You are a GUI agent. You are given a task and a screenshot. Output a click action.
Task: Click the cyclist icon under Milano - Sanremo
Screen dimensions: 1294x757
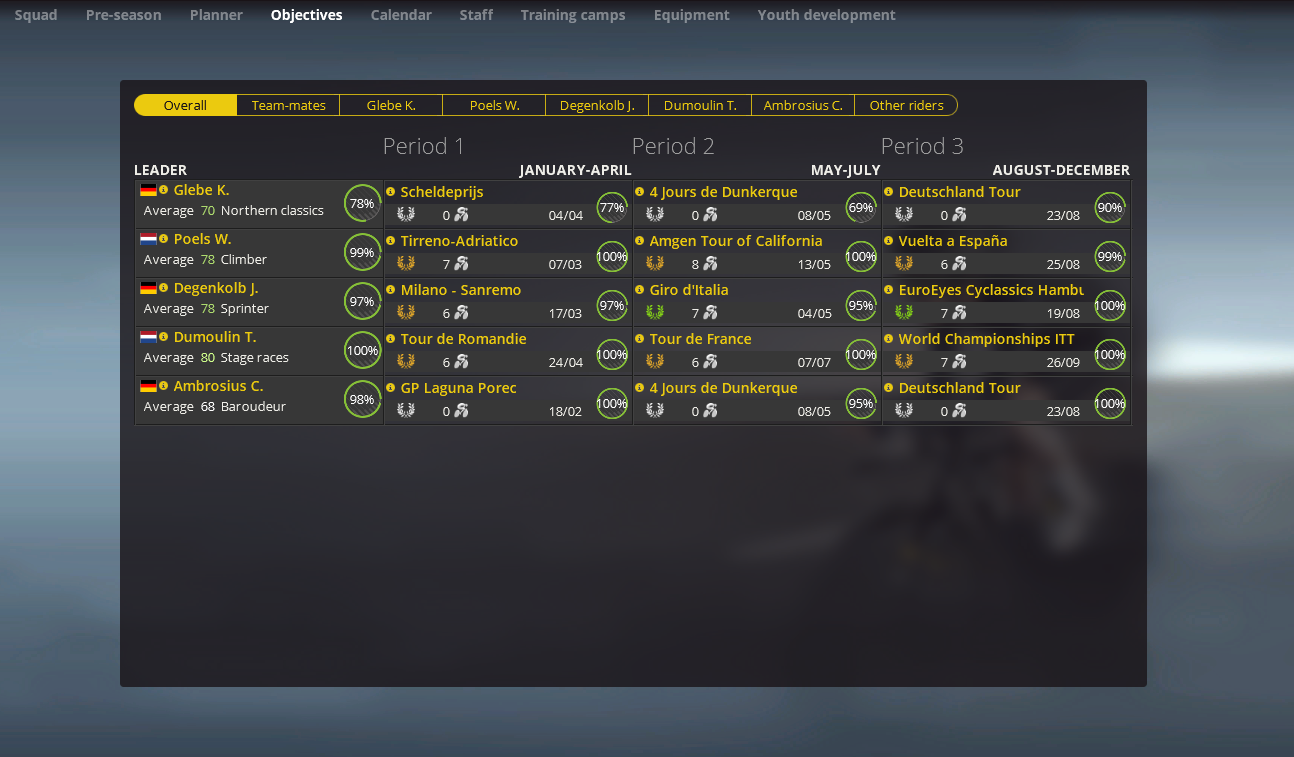click(461, 313)
